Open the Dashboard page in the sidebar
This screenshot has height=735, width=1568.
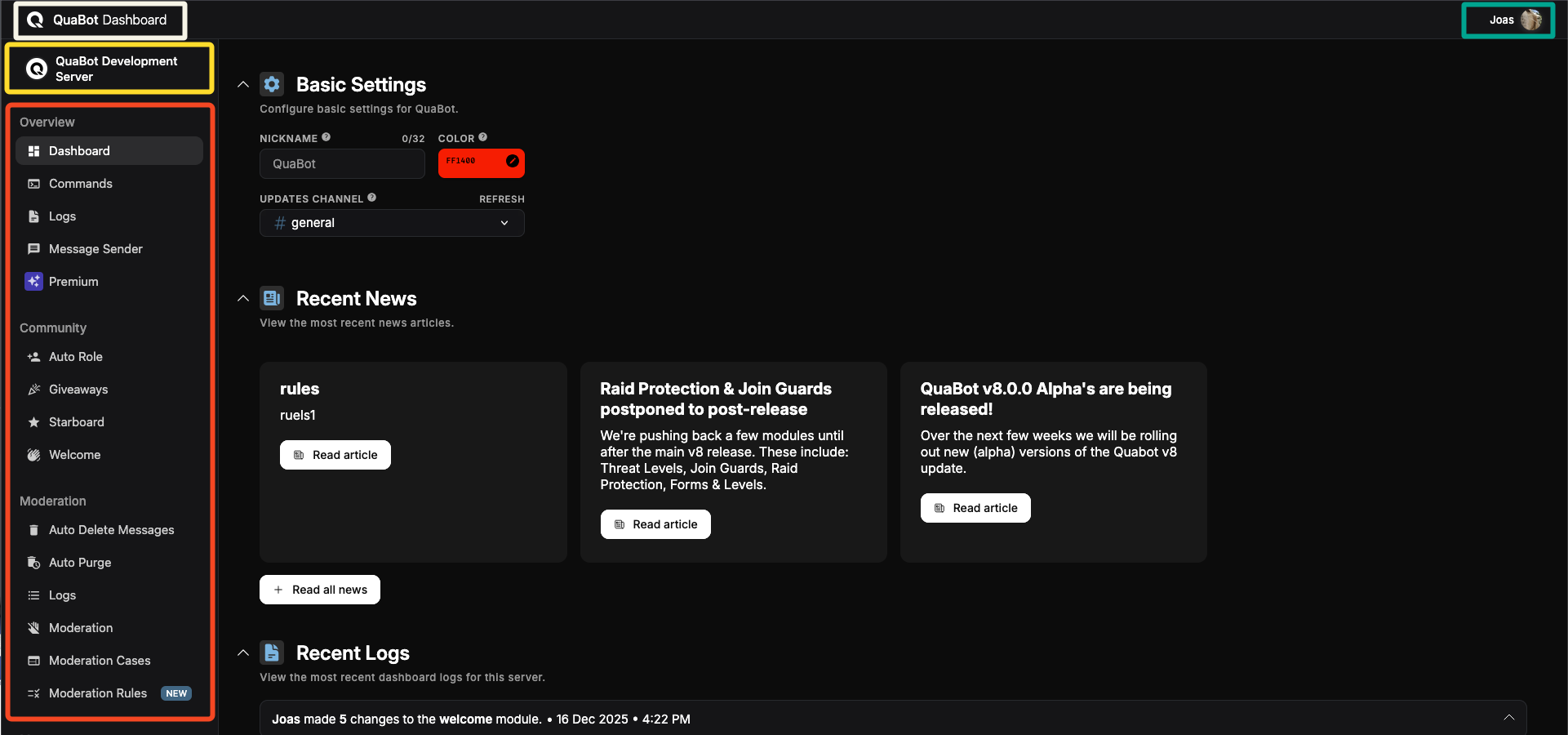(109, 151)
